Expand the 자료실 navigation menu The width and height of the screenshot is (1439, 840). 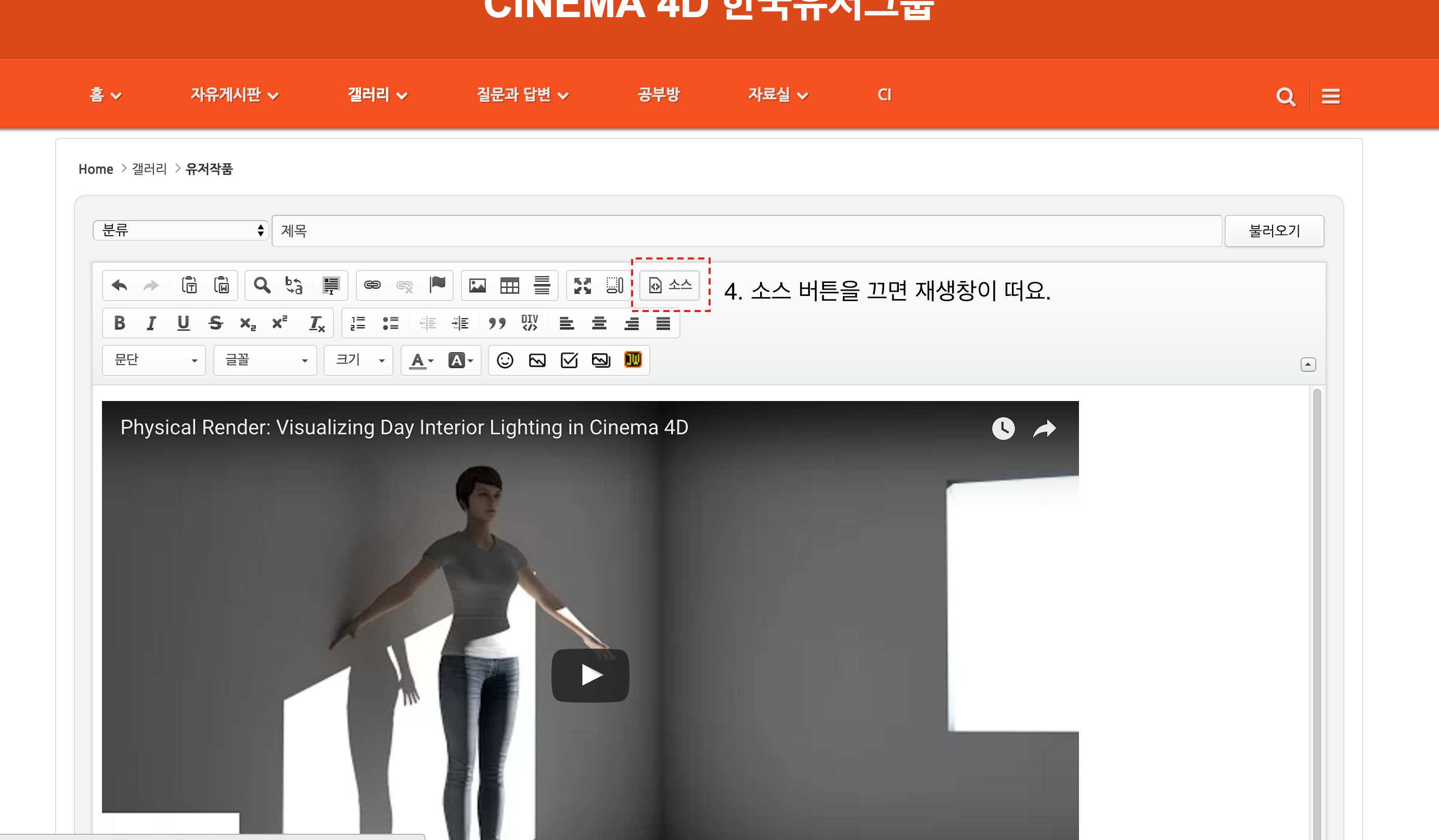778,95
